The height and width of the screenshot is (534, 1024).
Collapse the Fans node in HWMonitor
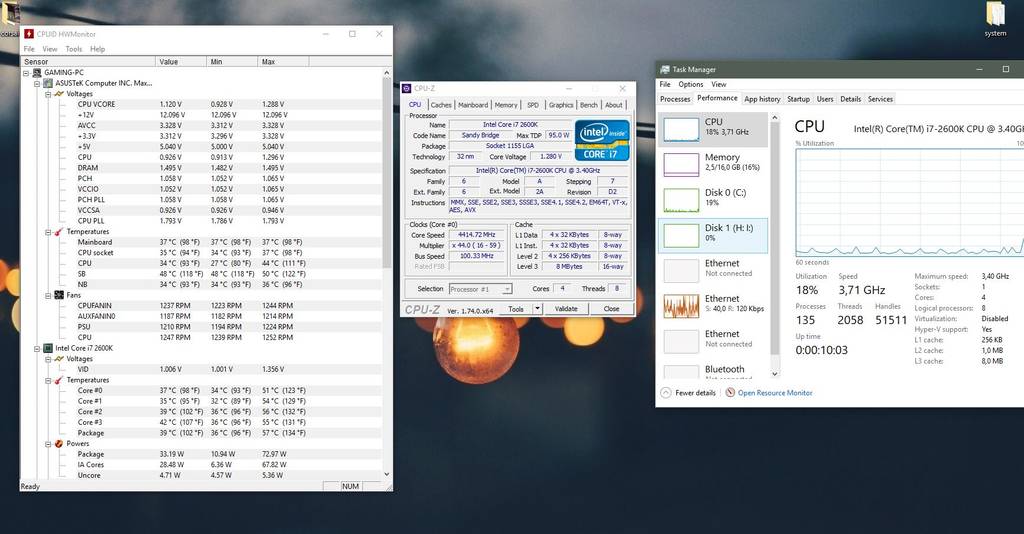pyautogui.click(x=48, y=295)
